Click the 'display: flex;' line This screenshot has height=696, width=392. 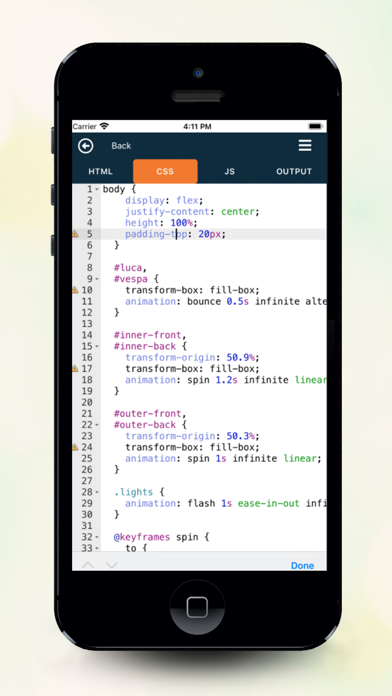pyautogui.click(x=164, y=200)
